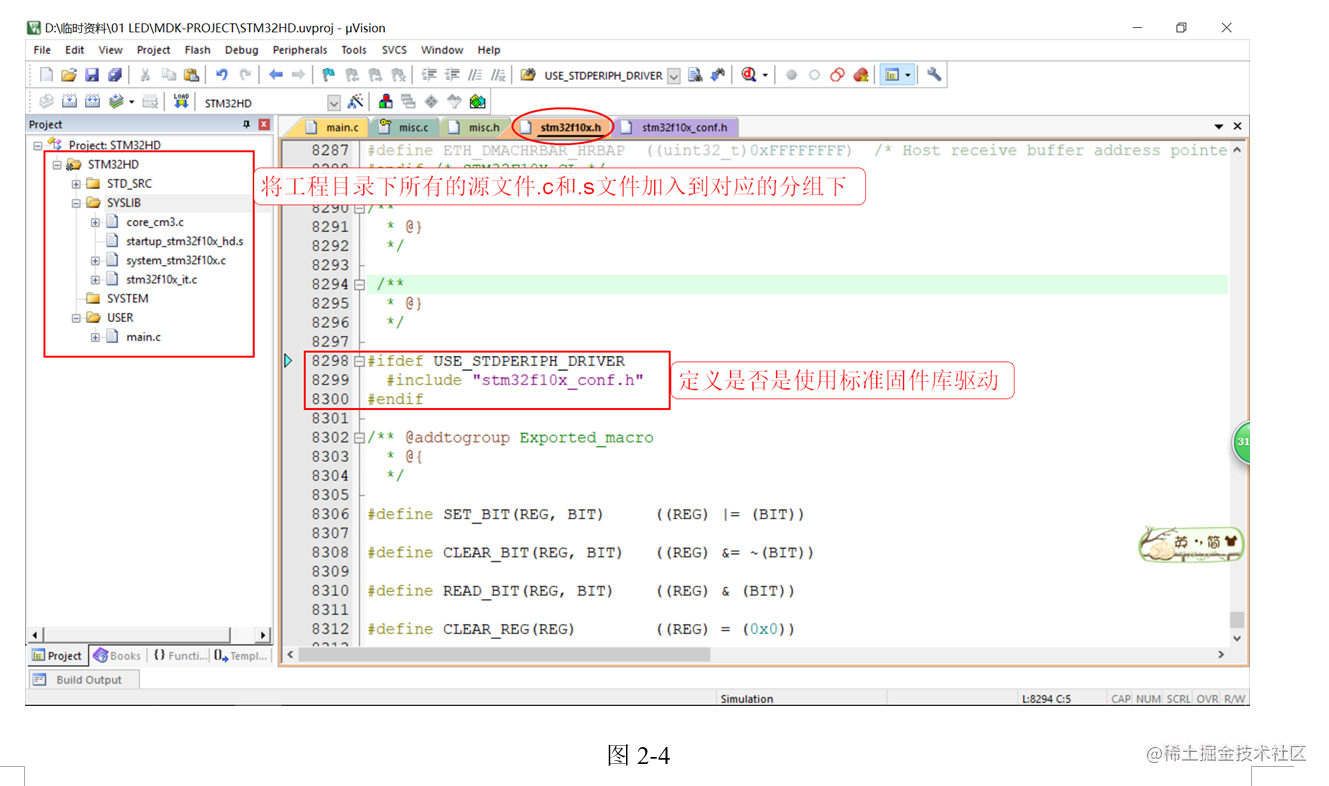Open the Debug menu

[241, 50]
